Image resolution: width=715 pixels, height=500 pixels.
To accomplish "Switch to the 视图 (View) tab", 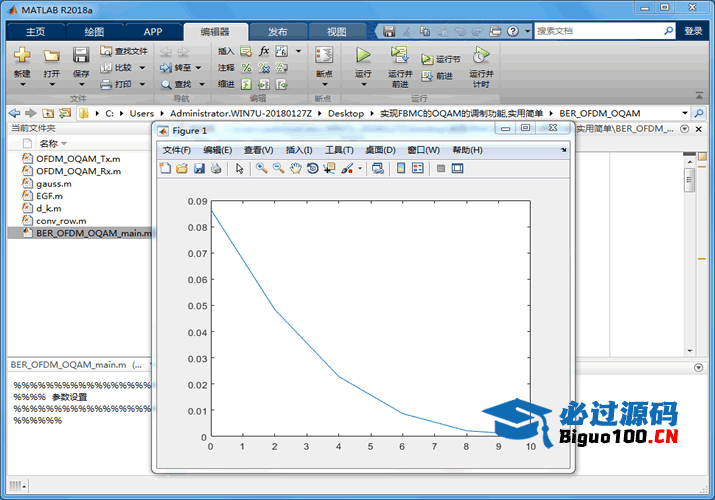I will click(x=337, y=31).
